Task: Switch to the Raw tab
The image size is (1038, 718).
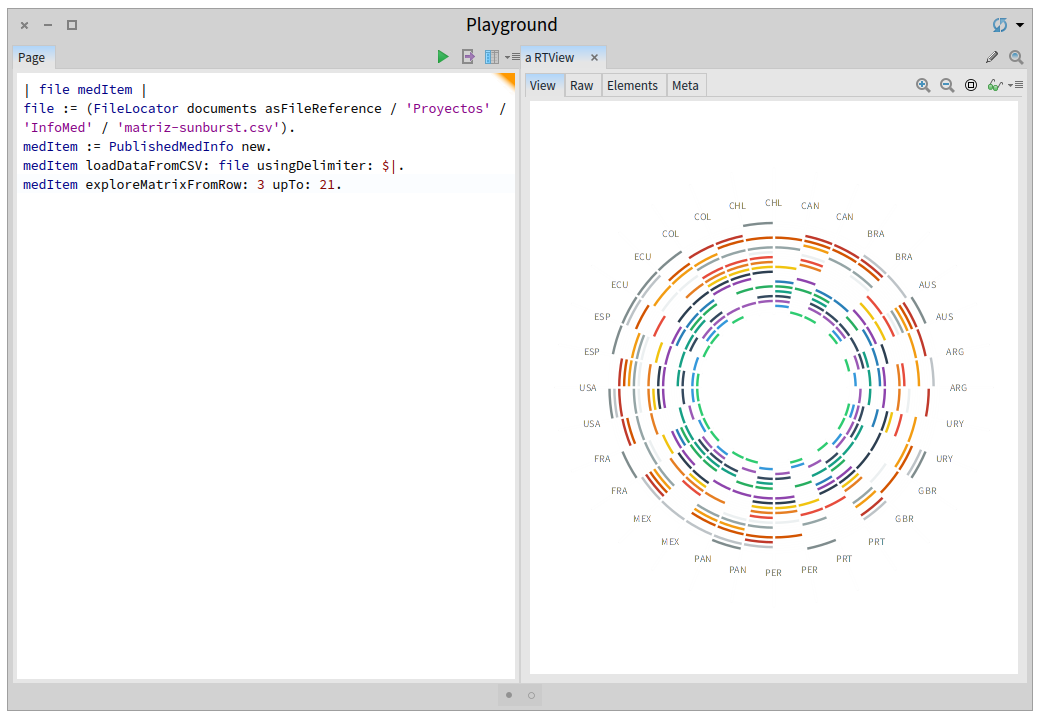Action: 581,85
